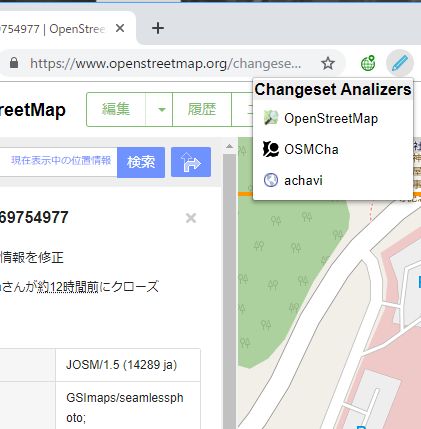Screen dimensions: 421x429
Task: Click the OpenStreetMap browser tab title
Action: point(53,29)
